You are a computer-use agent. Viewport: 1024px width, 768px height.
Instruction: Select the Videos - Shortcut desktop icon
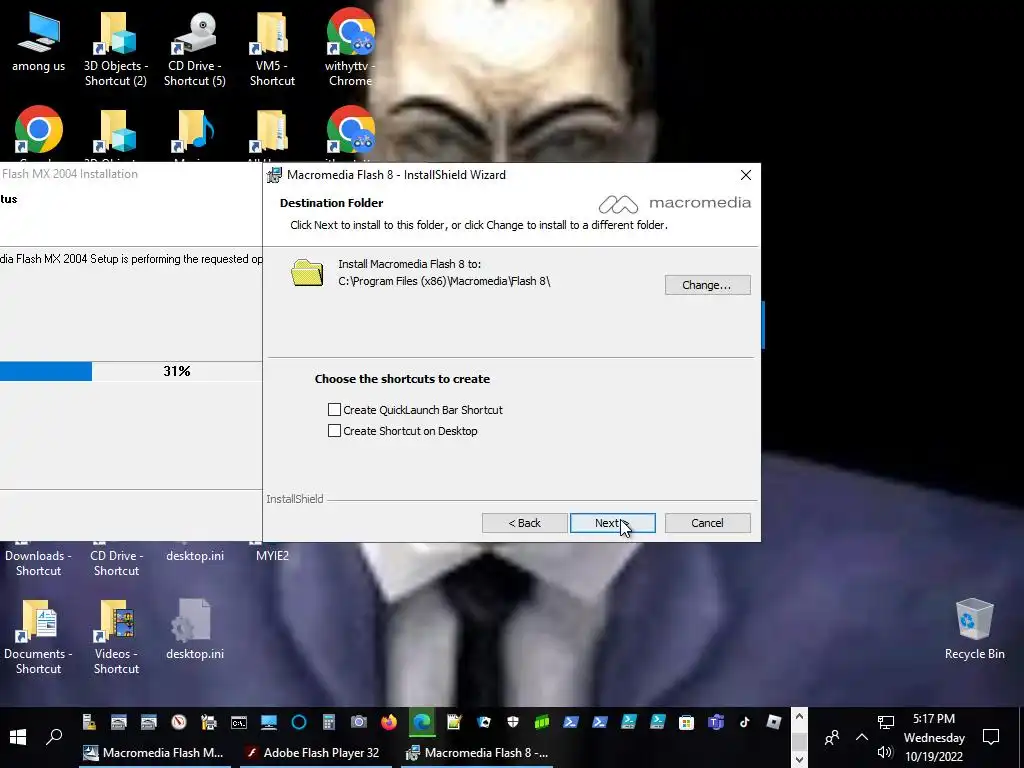coord(116,637)
